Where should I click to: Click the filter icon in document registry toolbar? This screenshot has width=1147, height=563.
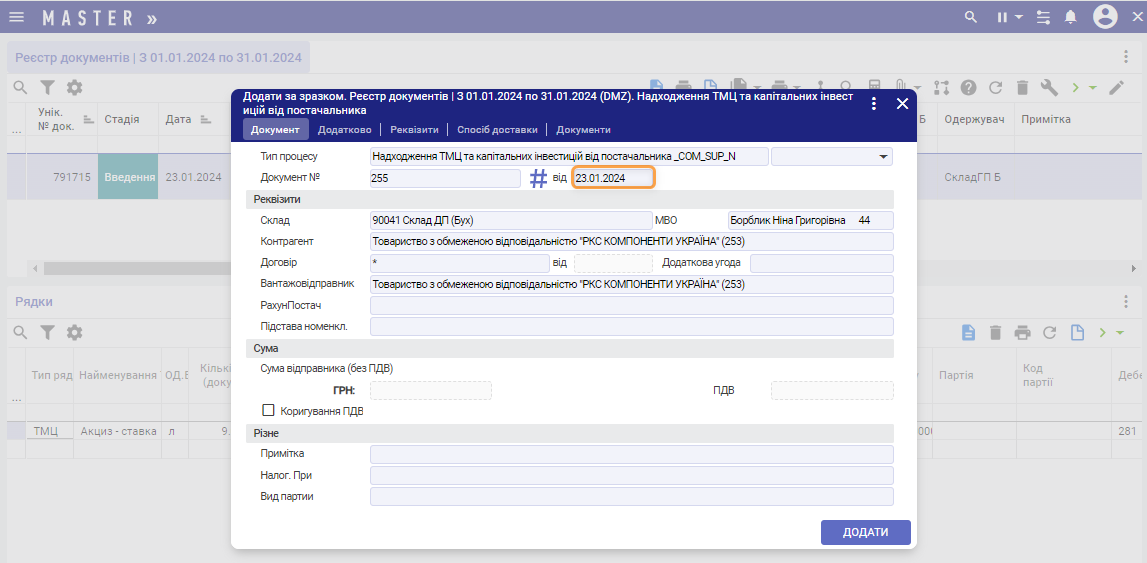tap(47, 87)
